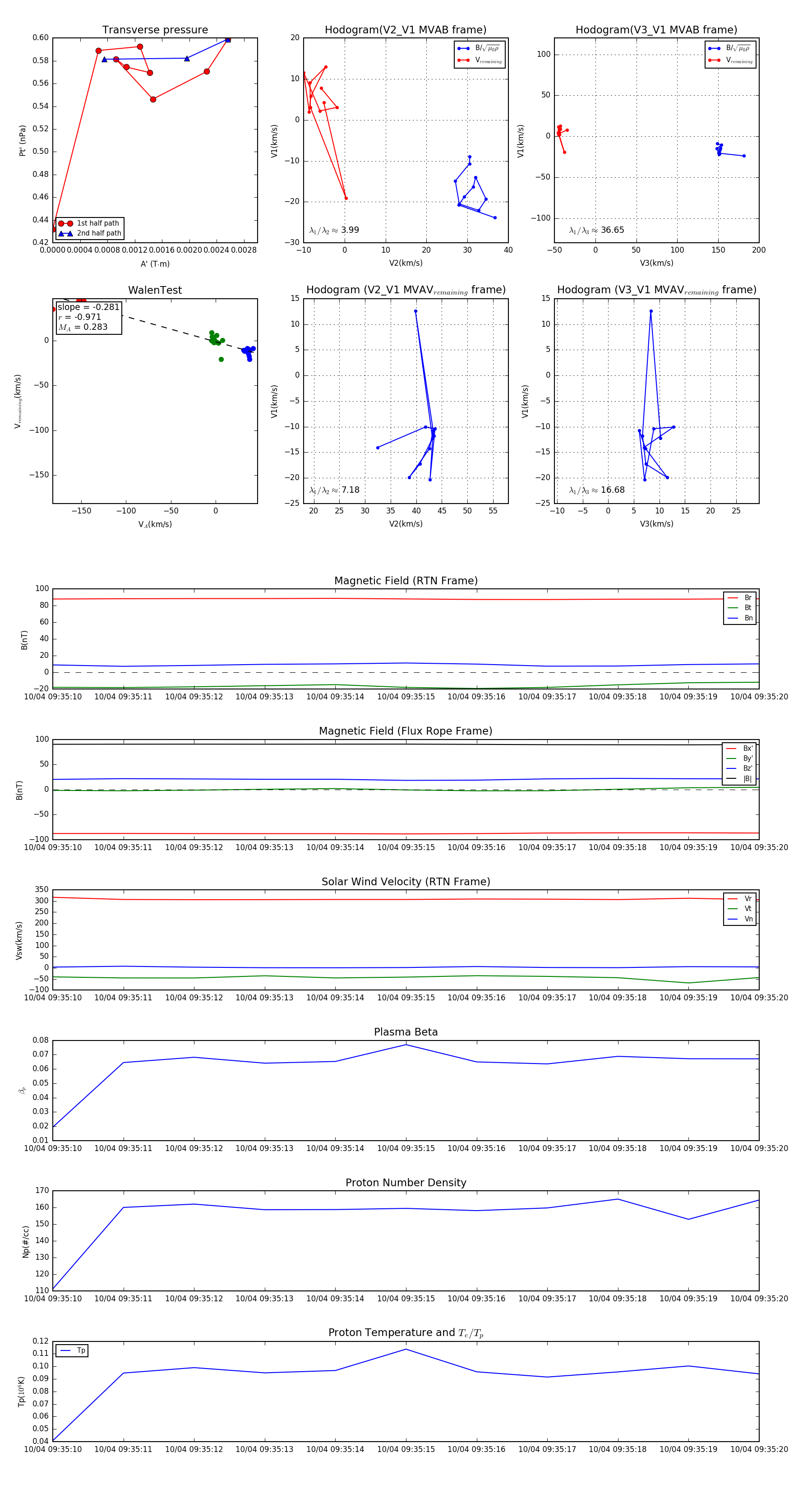Click the 'Transverse pressure' plot title
The width and height of the screenshot is (812, 1489).
[155, 30]
